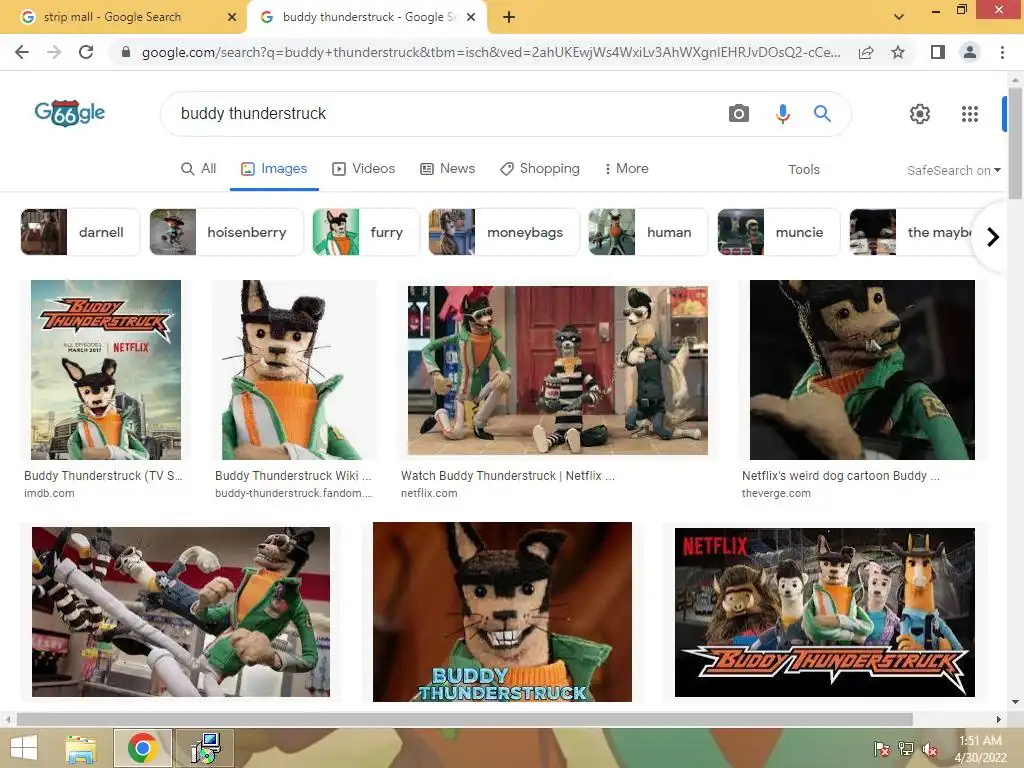1024x768 pixels.
Task: Select the muncie suggestion chip
Action: (x=778, y=232)
